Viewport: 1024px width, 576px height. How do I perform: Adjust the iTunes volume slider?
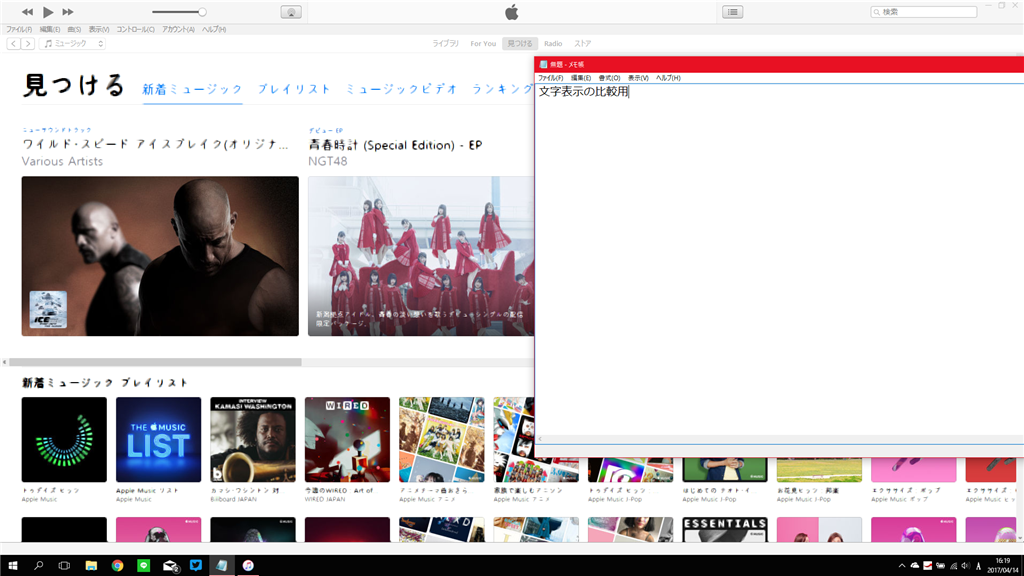pos(179,12)
